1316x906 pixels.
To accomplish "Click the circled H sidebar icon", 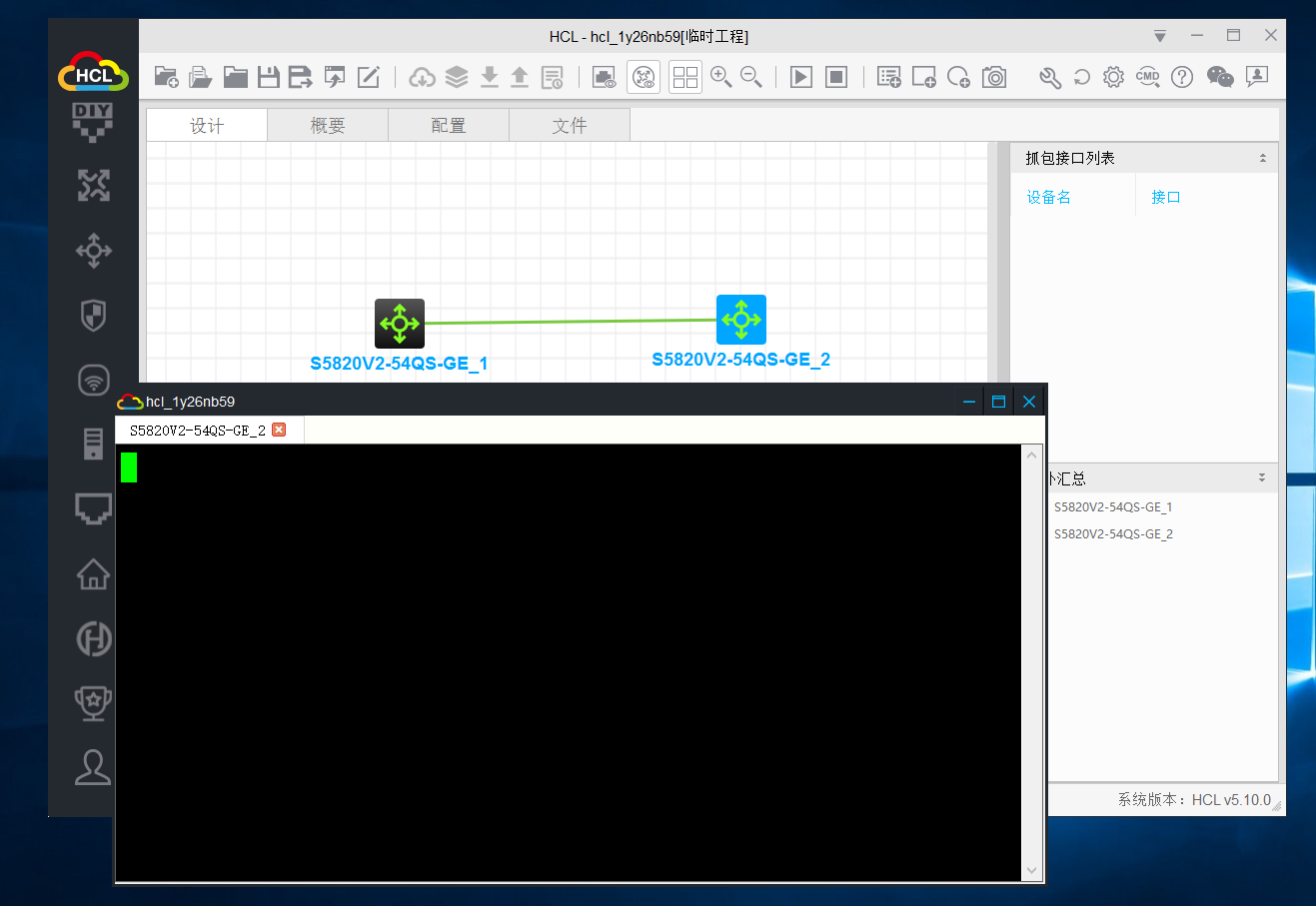I will pos(93,639).
